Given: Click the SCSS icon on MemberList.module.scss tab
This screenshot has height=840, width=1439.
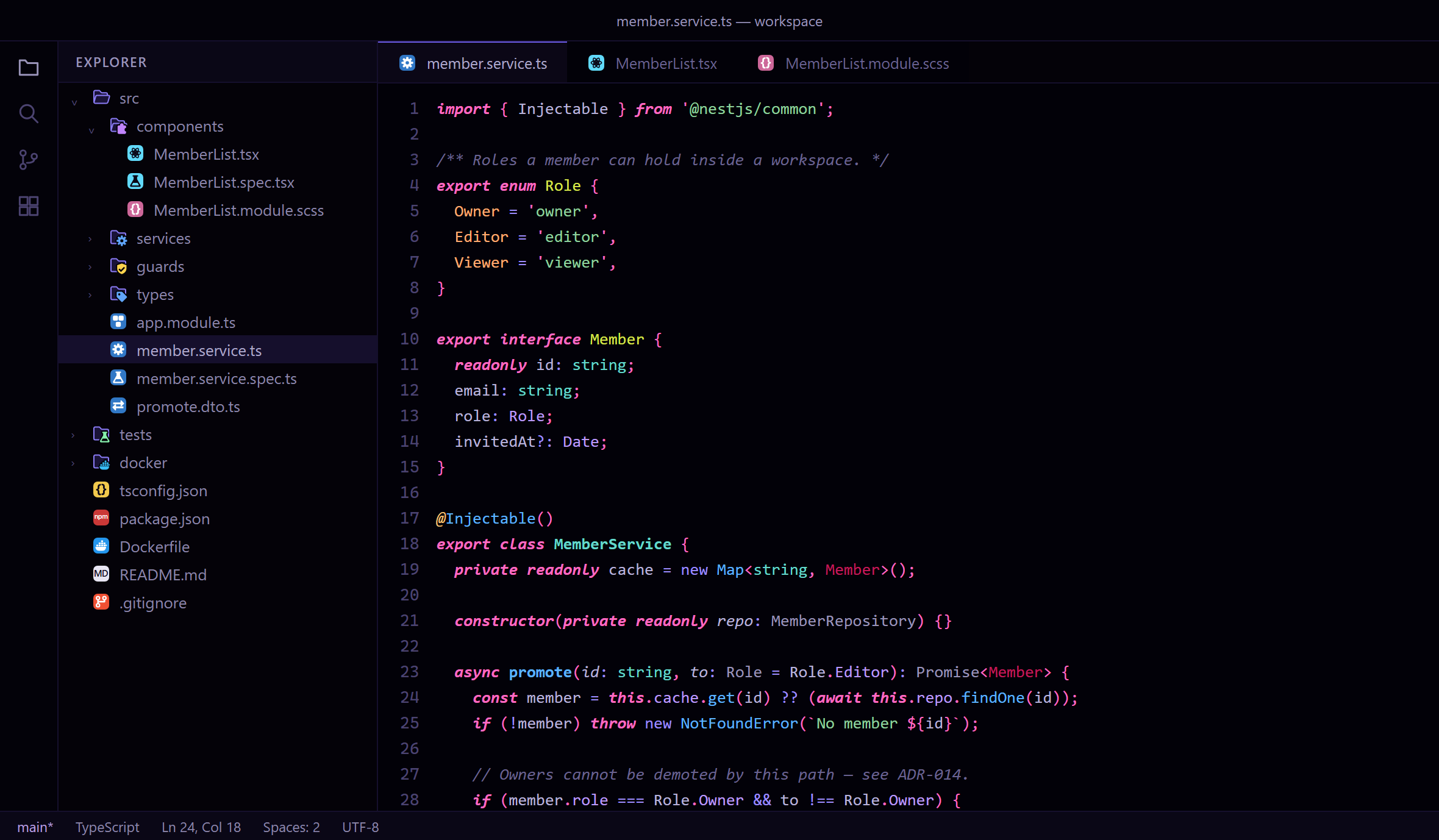Looking at the screenshot, I should pyautogui.click(x=766, y=63).
